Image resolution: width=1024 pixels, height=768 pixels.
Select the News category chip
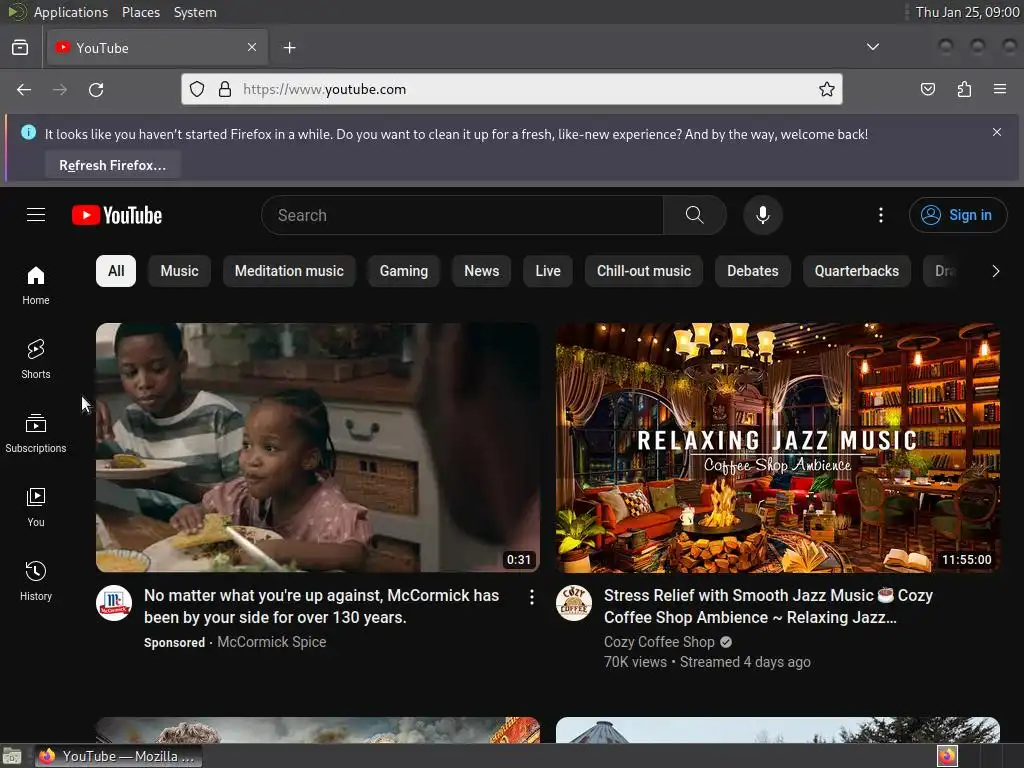click(482, 271)
